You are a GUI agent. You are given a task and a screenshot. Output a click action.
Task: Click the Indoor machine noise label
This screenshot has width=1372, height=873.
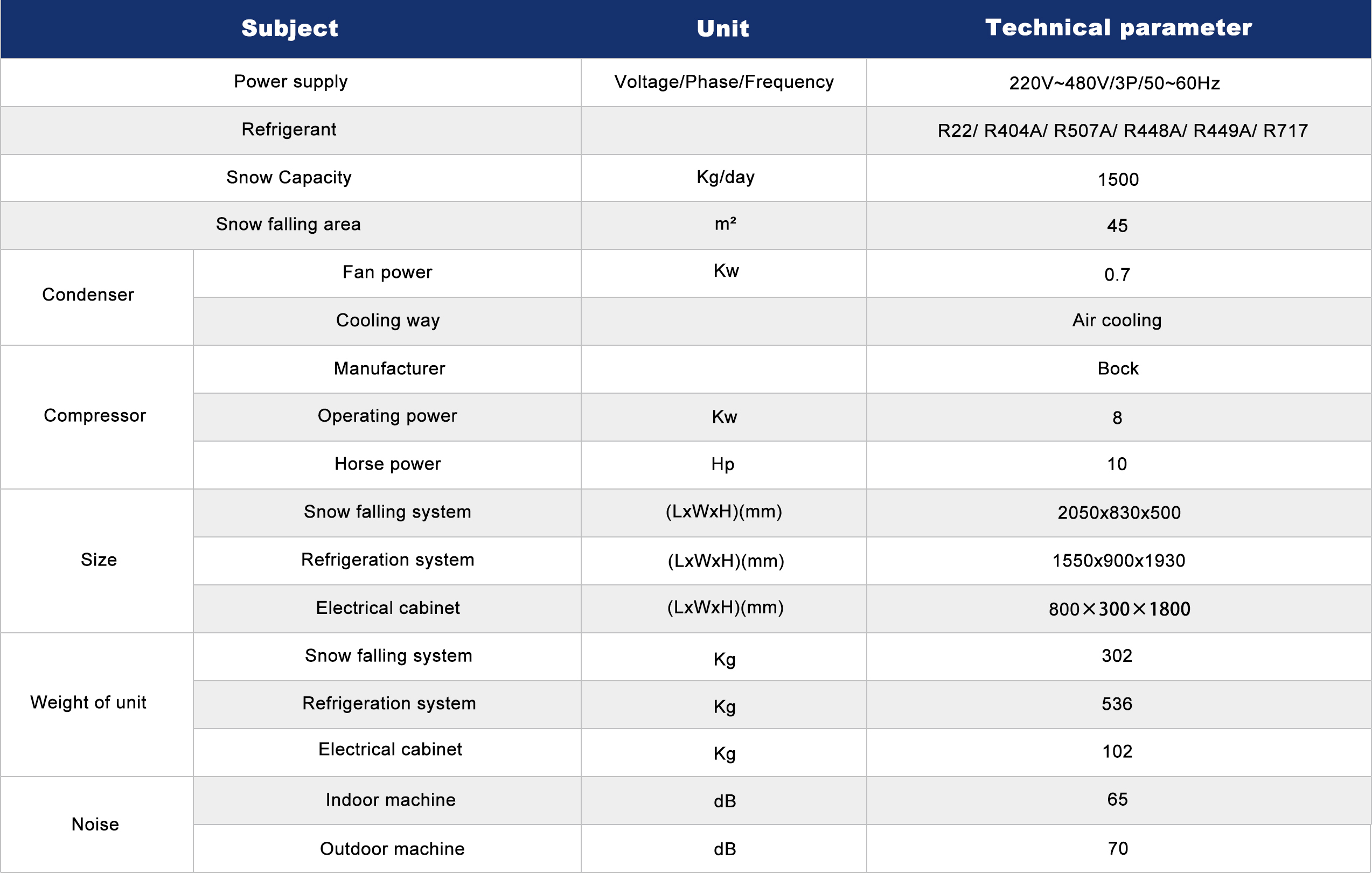tap(391, 800)
